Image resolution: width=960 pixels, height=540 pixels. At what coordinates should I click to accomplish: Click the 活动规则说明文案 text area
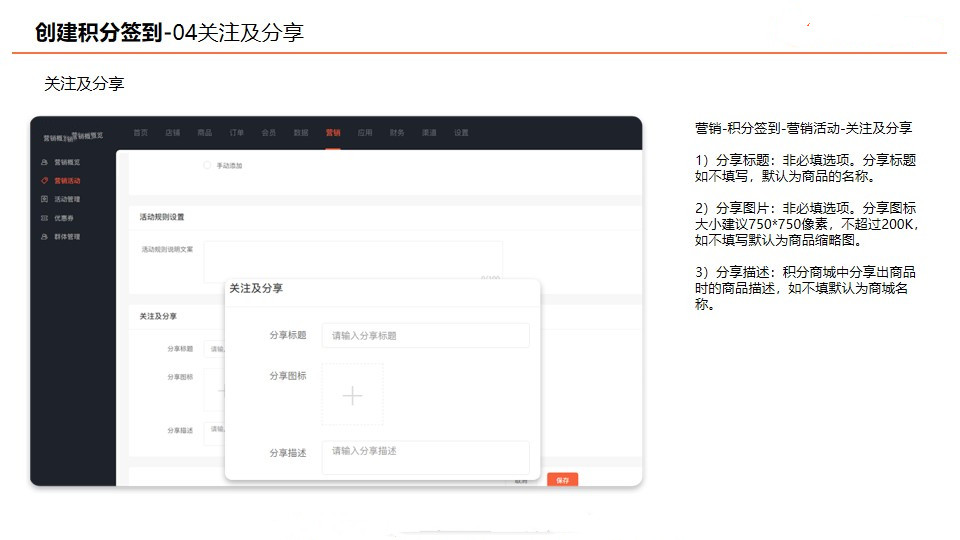pyautogui.click(x=353, y=261)
